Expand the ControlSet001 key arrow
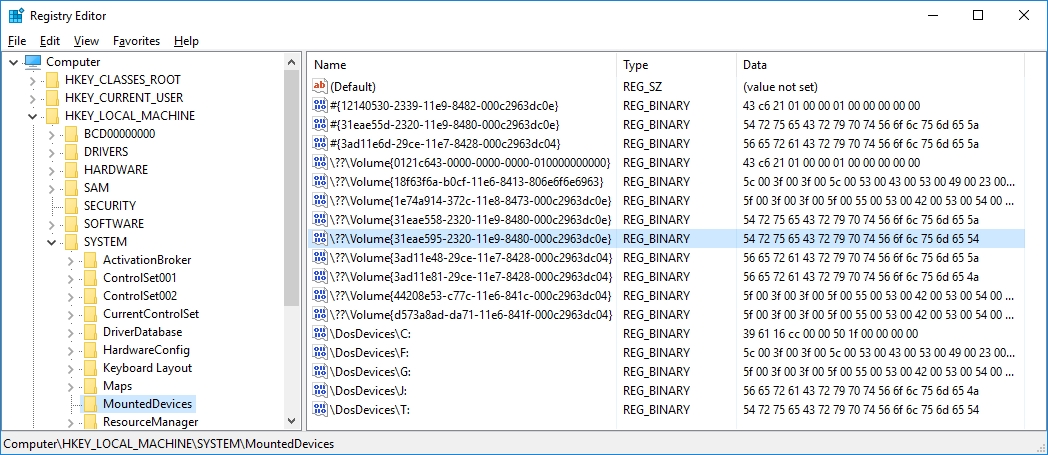The width and height of the screenshot is (1048, 455). [70, 279]
